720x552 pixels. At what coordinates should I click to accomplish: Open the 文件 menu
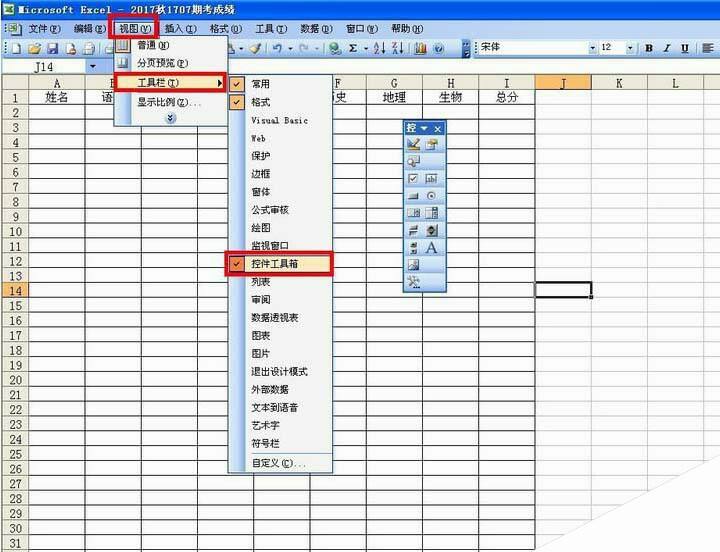(x=44, y=28)
